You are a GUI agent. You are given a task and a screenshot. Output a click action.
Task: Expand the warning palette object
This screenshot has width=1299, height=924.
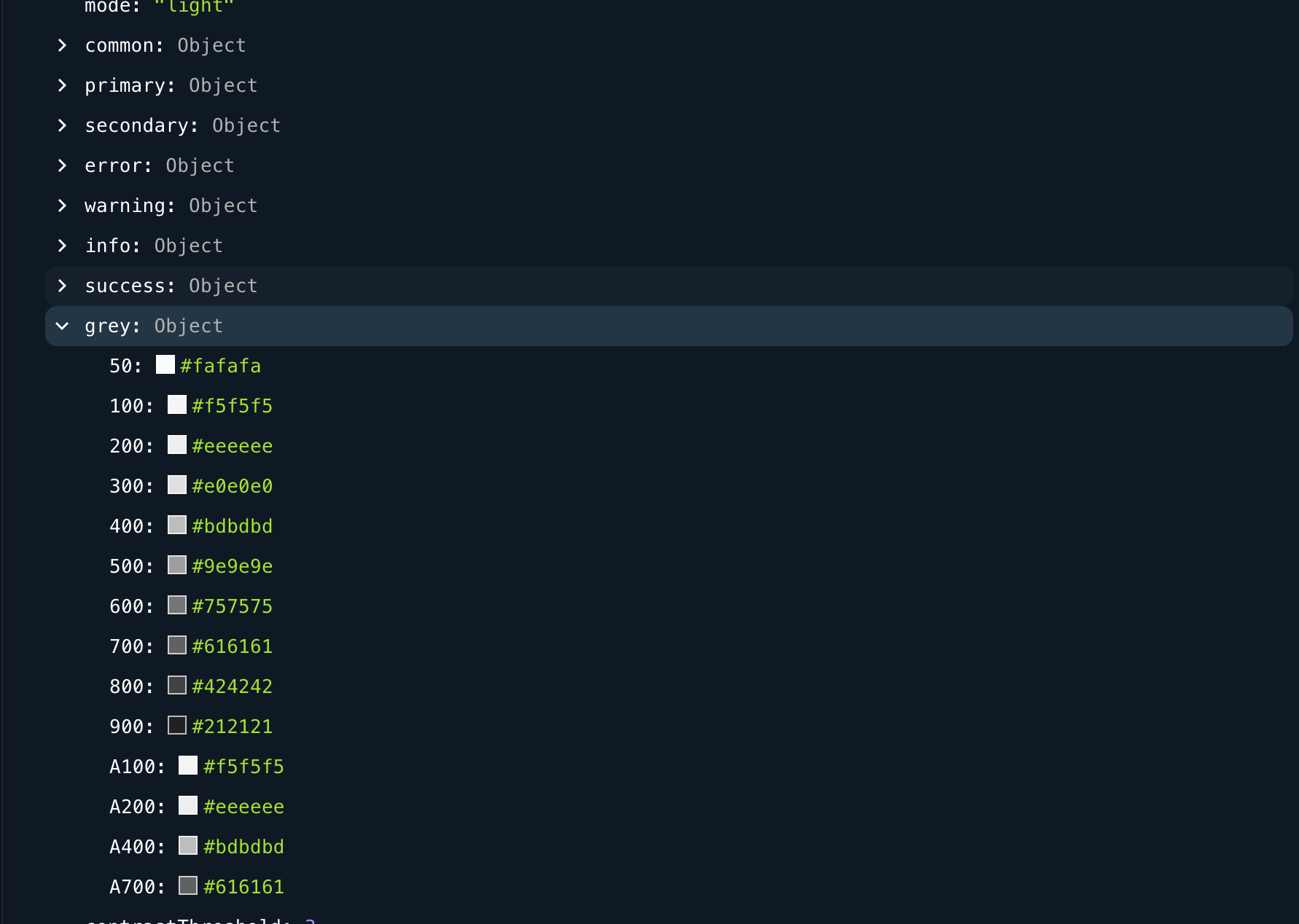point(62,205)
